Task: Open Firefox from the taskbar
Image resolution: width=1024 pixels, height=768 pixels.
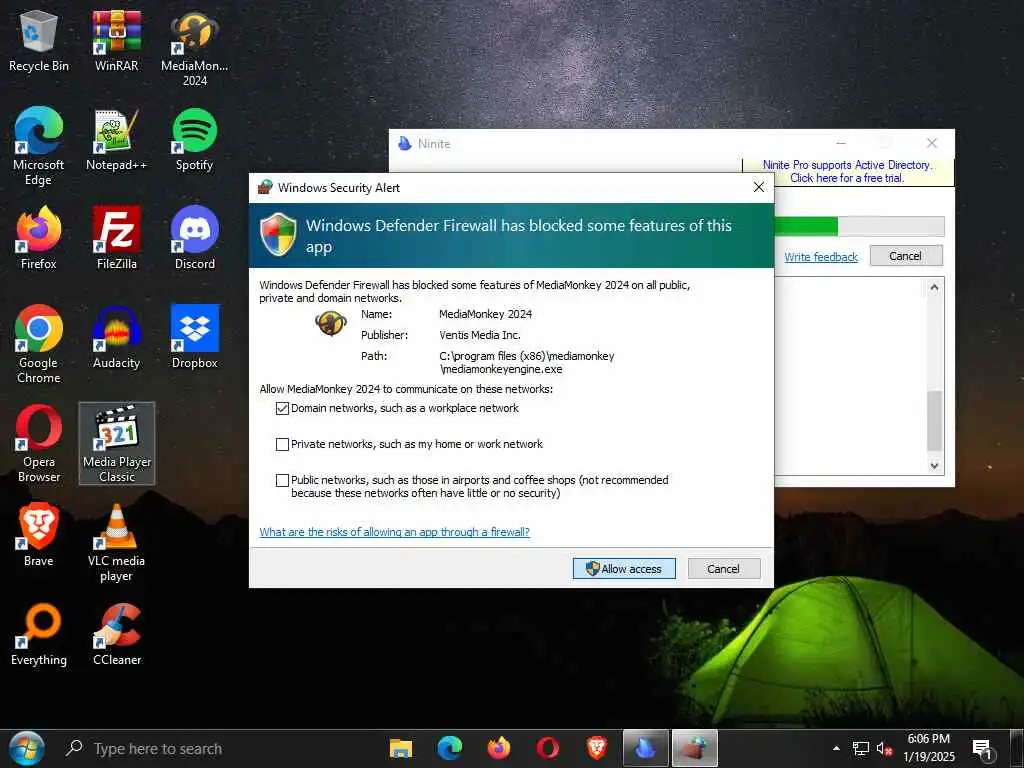Action: (499, 748)
